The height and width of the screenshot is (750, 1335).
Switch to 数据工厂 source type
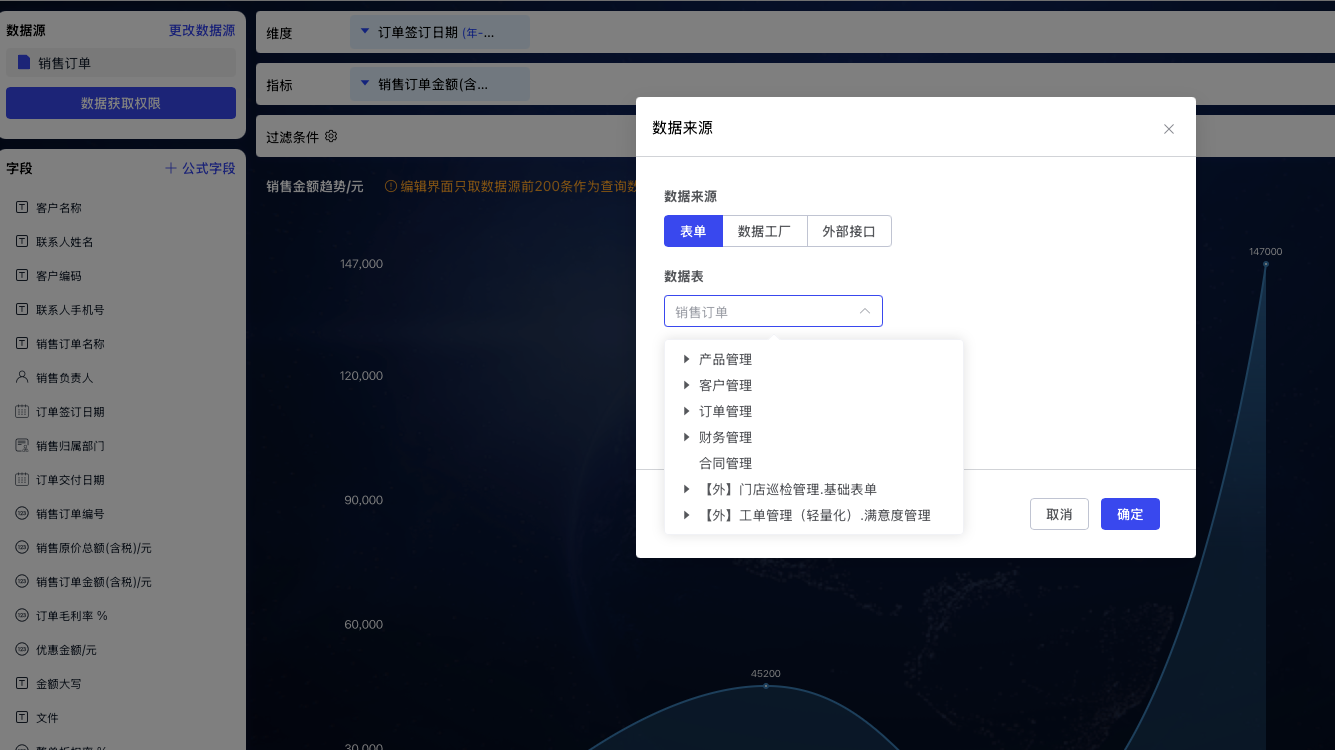click(764, 231)
